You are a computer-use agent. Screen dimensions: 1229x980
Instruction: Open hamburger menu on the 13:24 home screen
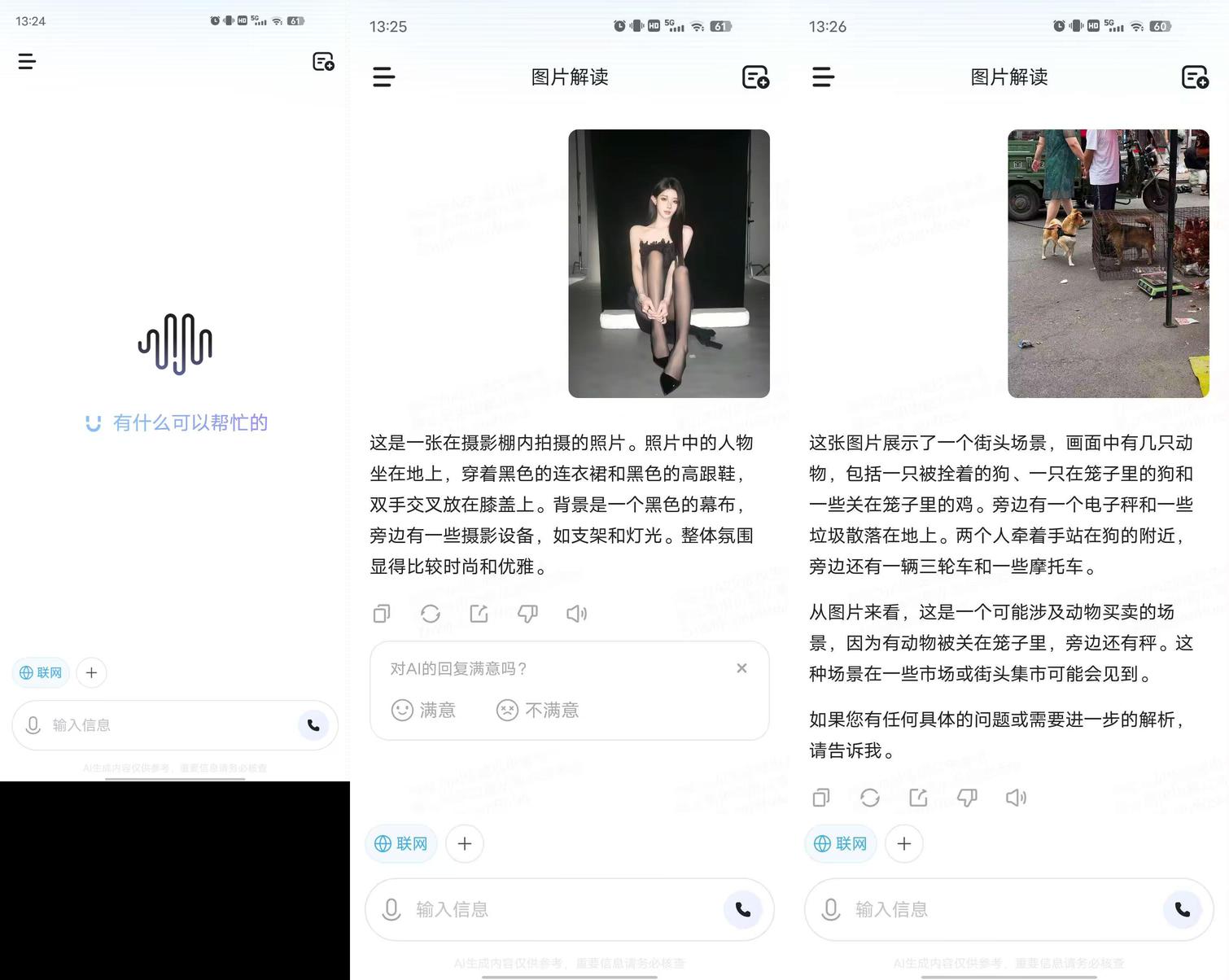(x=27, y=61)
